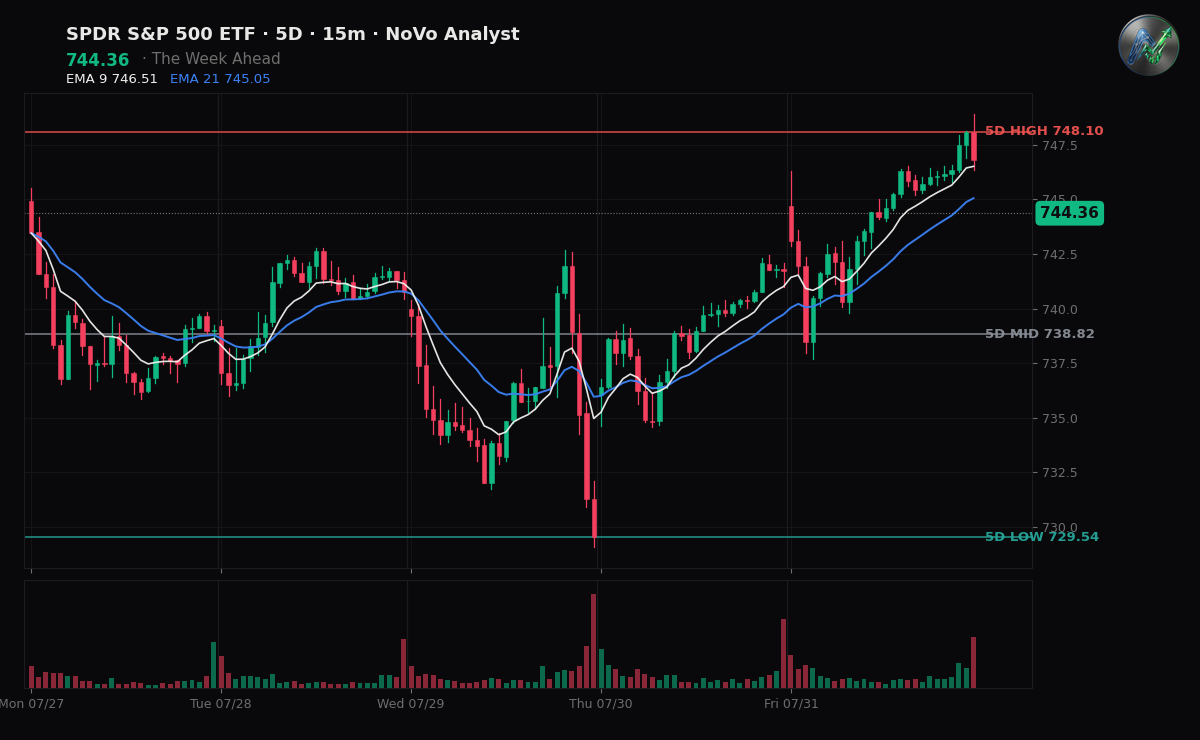The image size is (1200, 740).
Task: Click the current price 744.36 in the header
Action: (98, 61)
